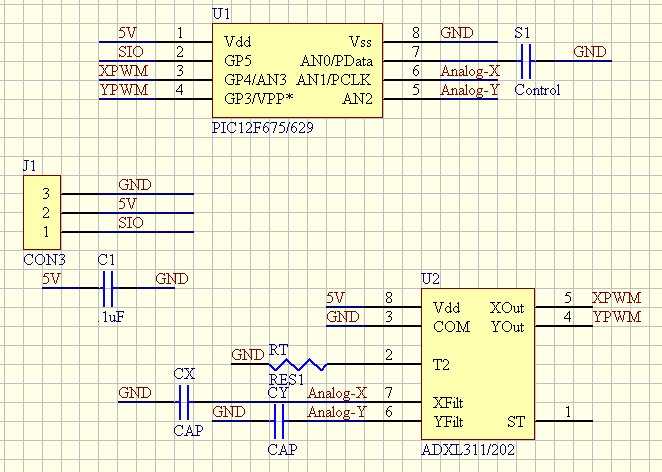Click the COM pin name inside U2
662x472 pixels.
point(452,327)
